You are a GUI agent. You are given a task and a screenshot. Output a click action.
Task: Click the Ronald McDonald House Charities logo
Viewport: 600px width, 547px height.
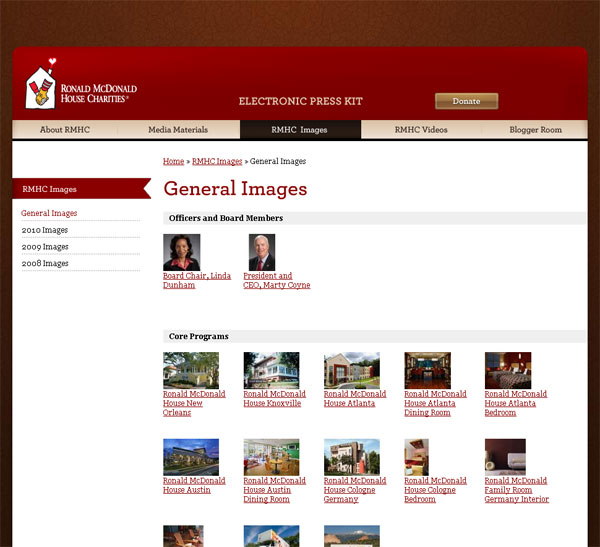click(x=81, y=84)
